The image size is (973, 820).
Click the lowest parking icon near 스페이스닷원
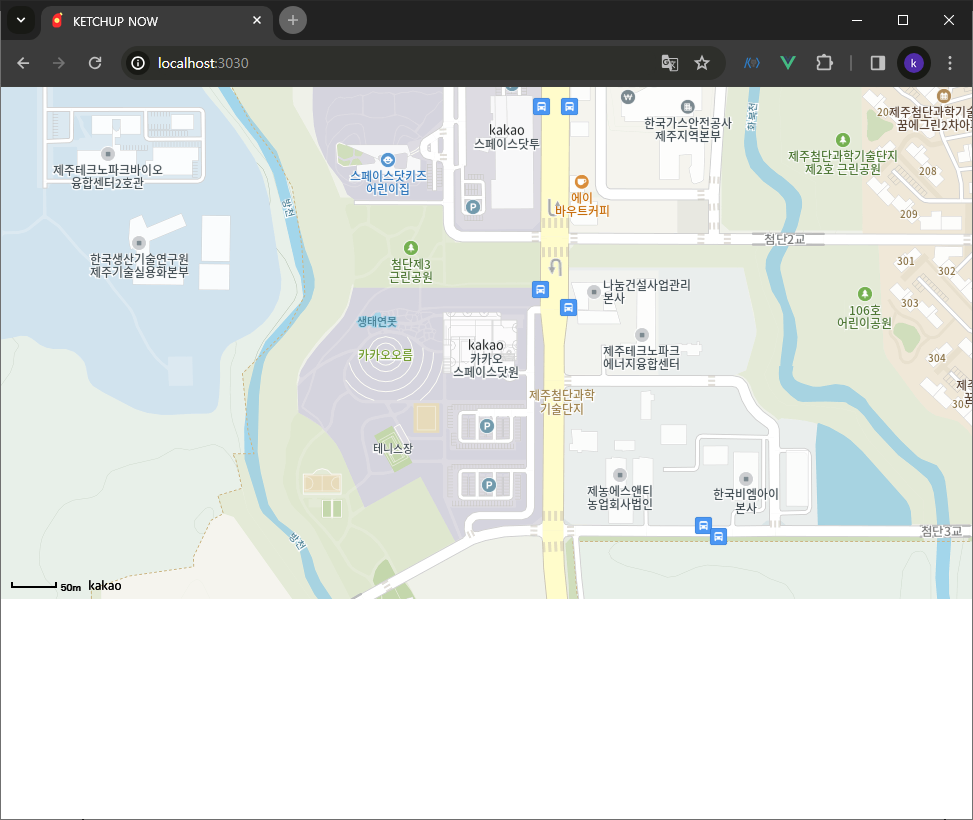coord(489,485)
